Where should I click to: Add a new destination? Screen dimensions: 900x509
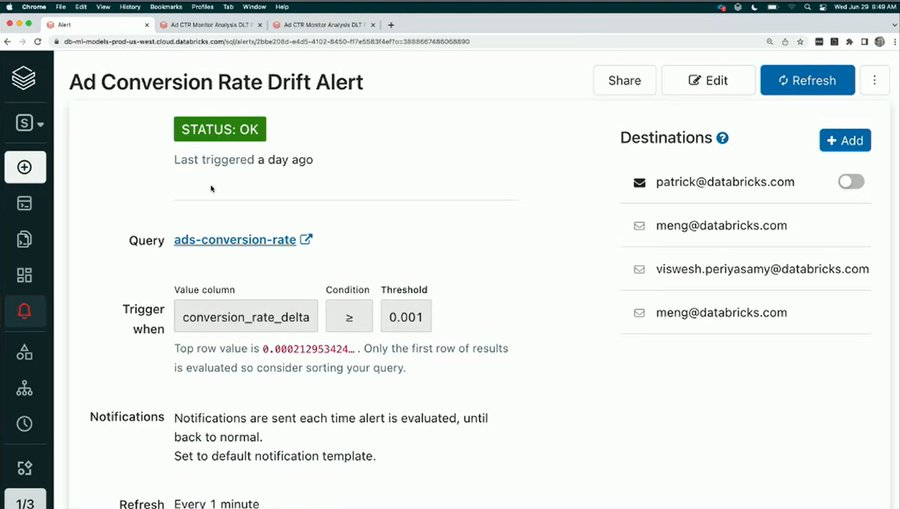tap(845, 141)
